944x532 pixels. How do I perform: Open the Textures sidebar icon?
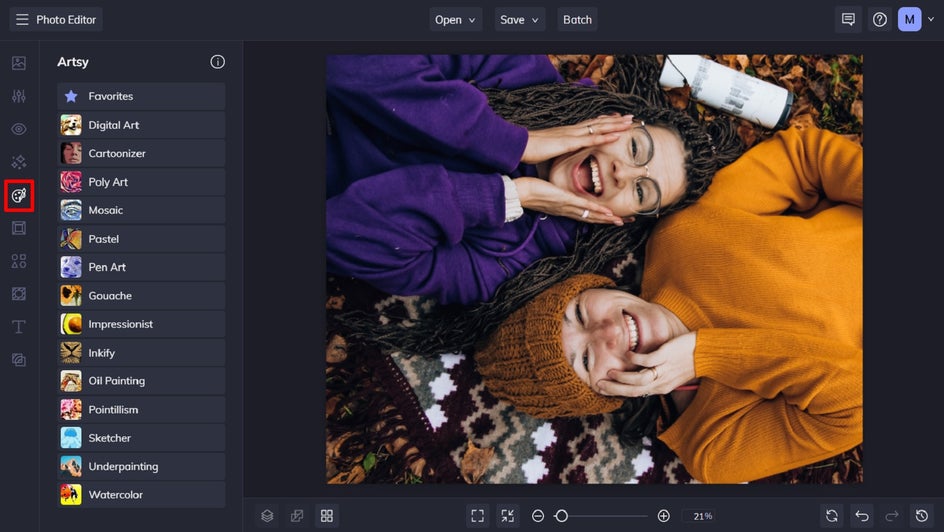(x=19, y=294)
